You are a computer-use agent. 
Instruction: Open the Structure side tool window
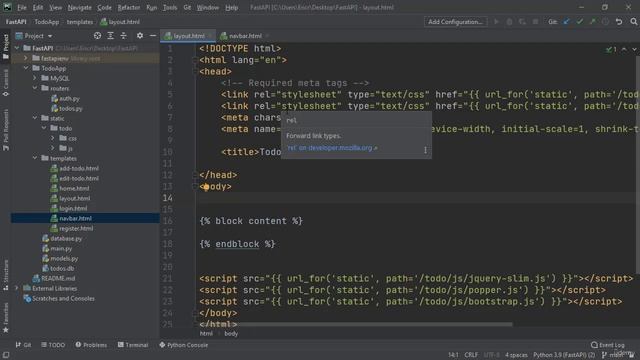pyautogui.click(x=6, y=275)
